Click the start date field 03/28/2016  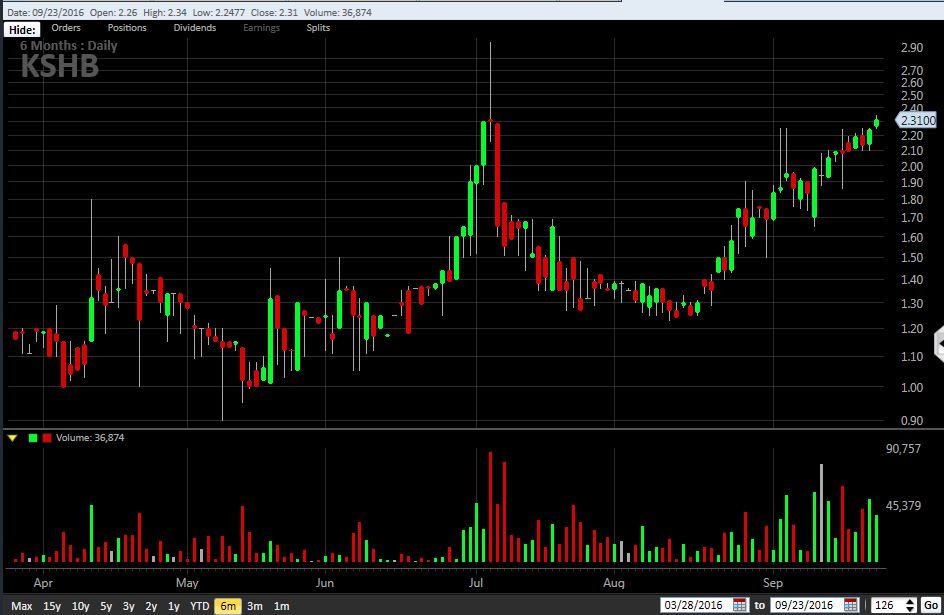coord(695,605)
